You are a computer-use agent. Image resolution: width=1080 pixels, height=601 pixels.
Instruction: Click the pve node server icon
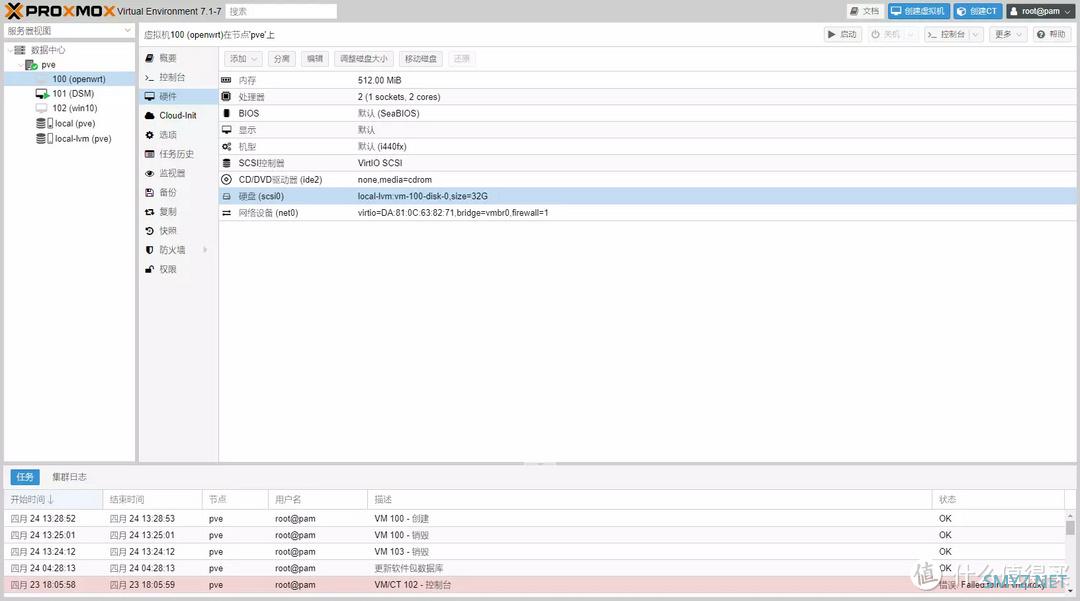(x=31, y=65)
